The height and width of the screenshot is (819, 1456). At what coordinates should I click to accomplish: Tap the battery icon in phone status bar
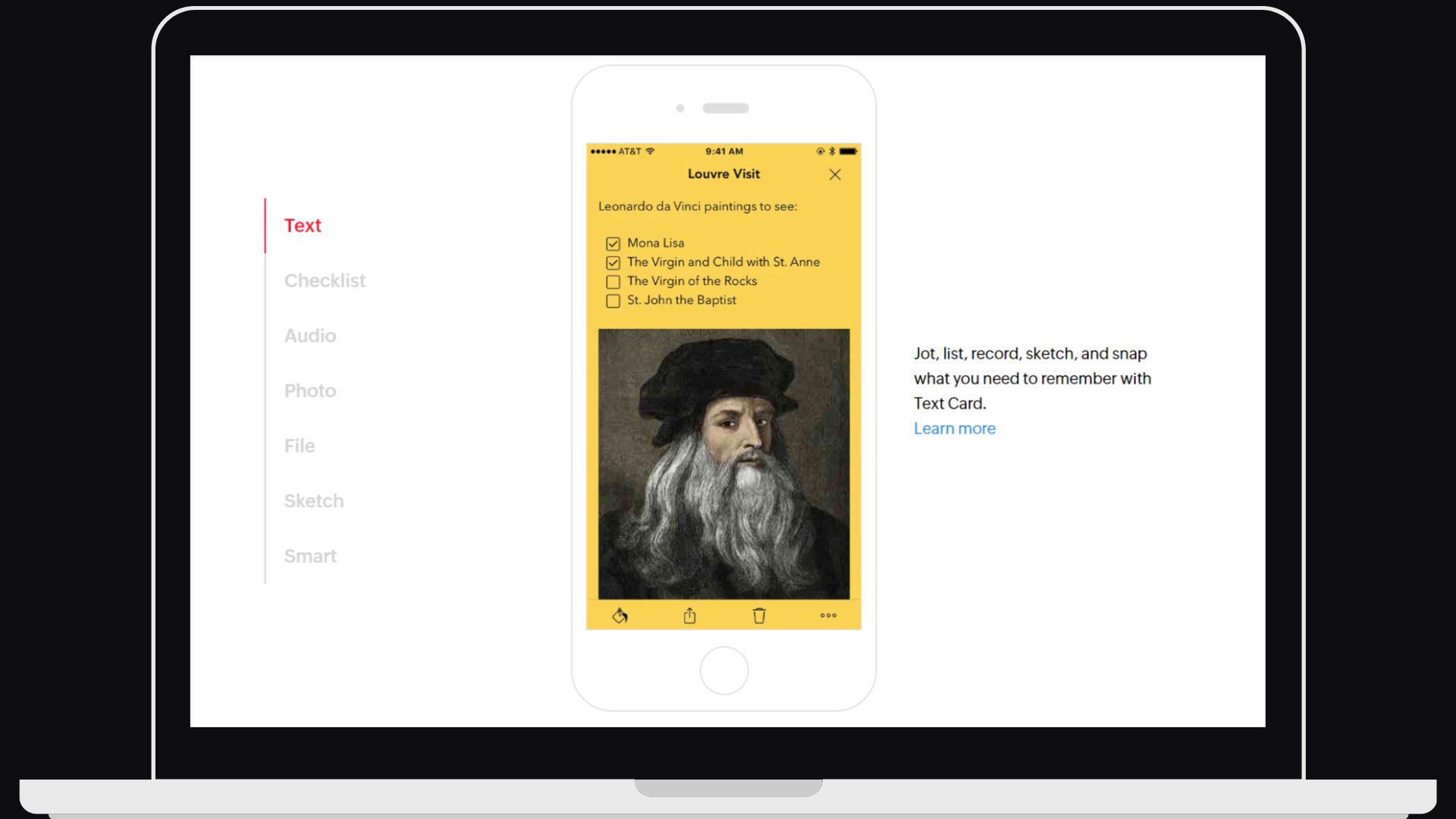coord(848,152)
